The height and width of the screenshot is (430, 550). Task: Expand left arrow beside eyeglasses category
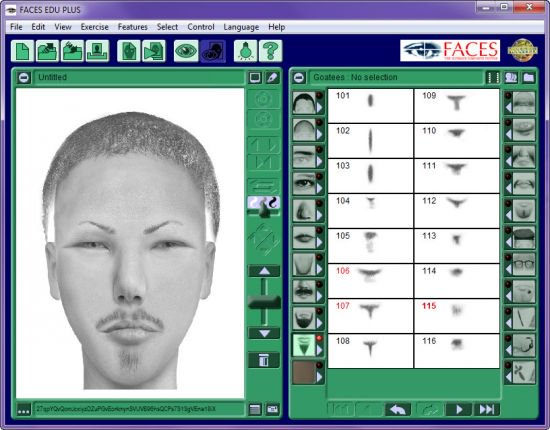pyautogui.click(x=508, y=269)
